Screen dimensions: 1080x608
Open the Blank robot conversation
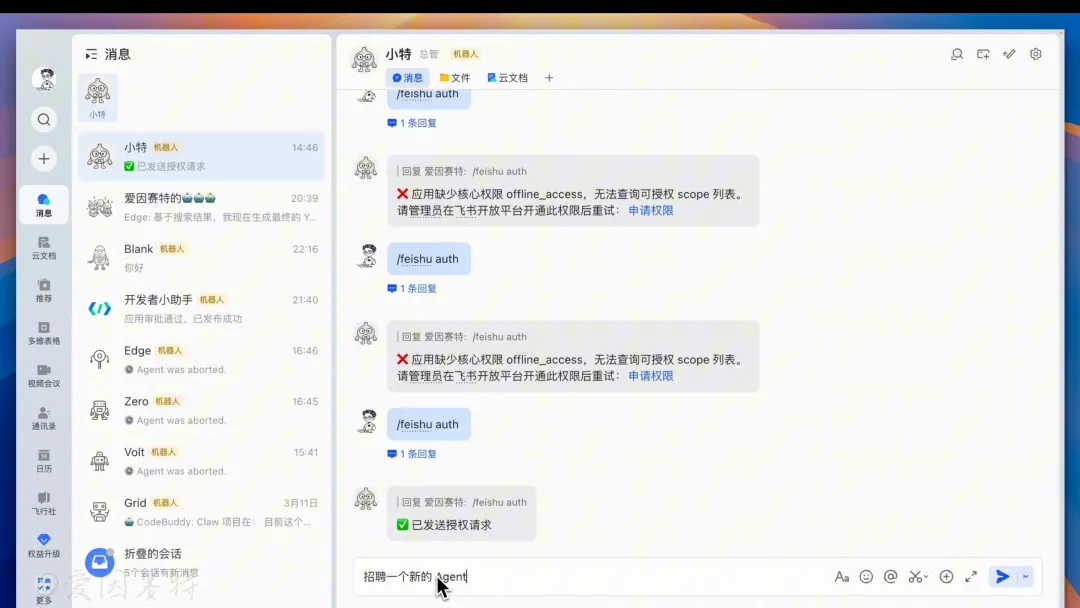201,258
